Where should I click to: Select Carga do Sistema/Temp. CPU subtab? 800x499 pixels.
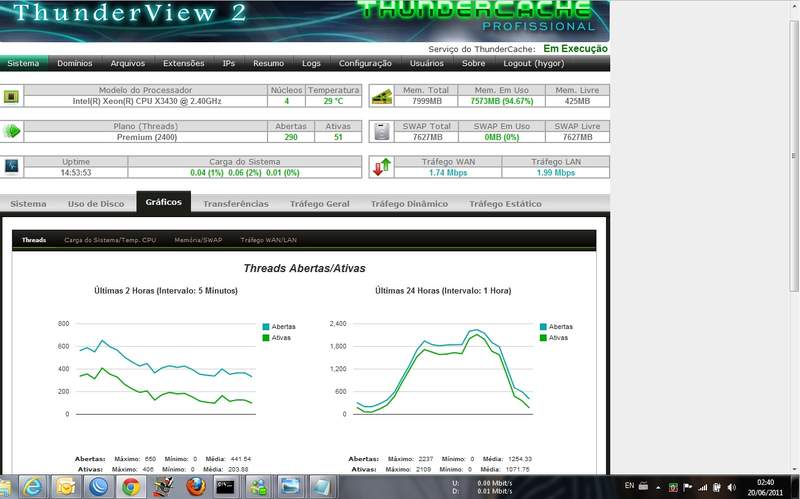point(110,240)
